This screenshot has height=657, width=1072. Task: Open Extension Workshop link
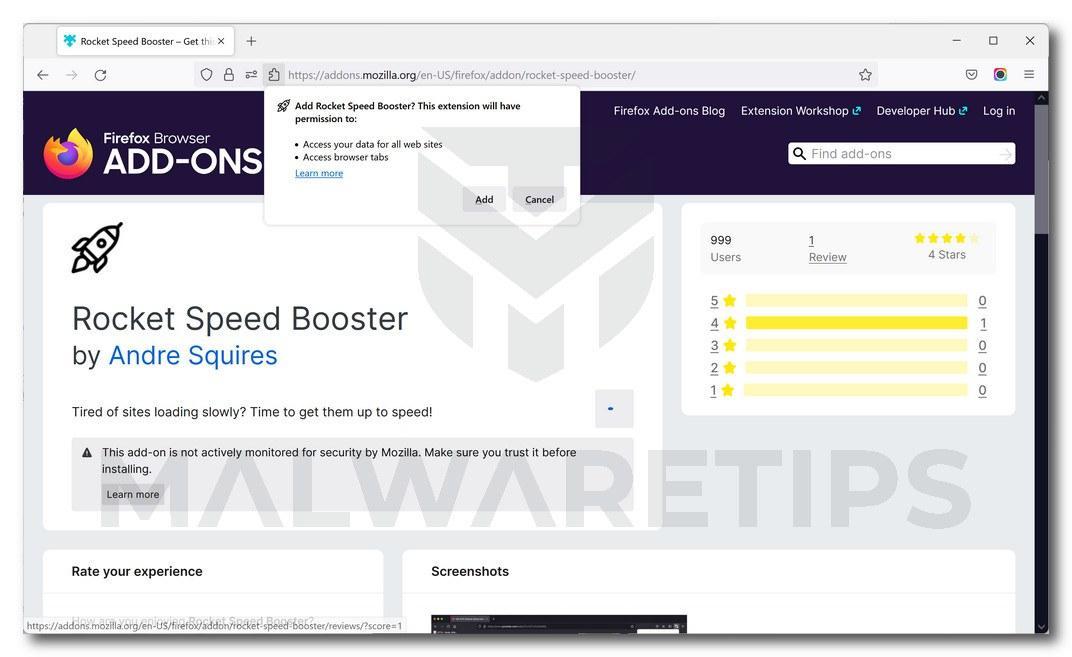[x=801, y=111]
